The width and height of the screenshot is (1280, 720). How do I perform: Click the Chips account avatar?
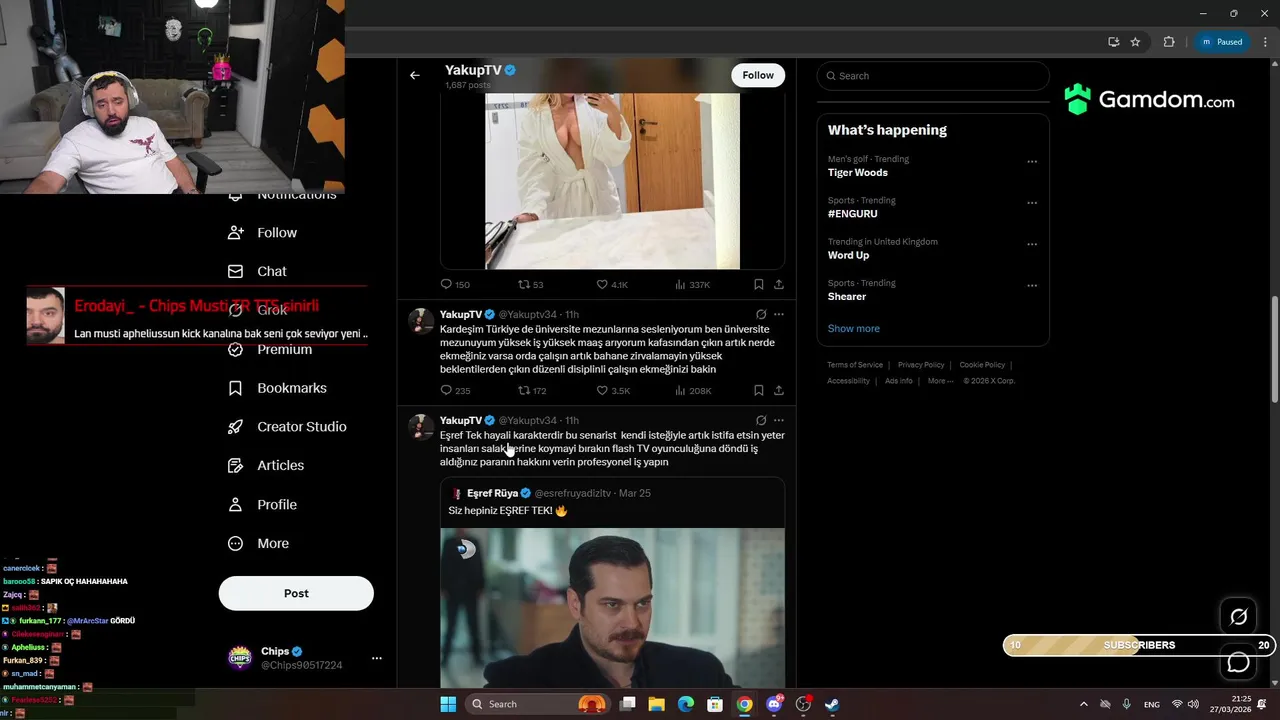click(240, 658)
